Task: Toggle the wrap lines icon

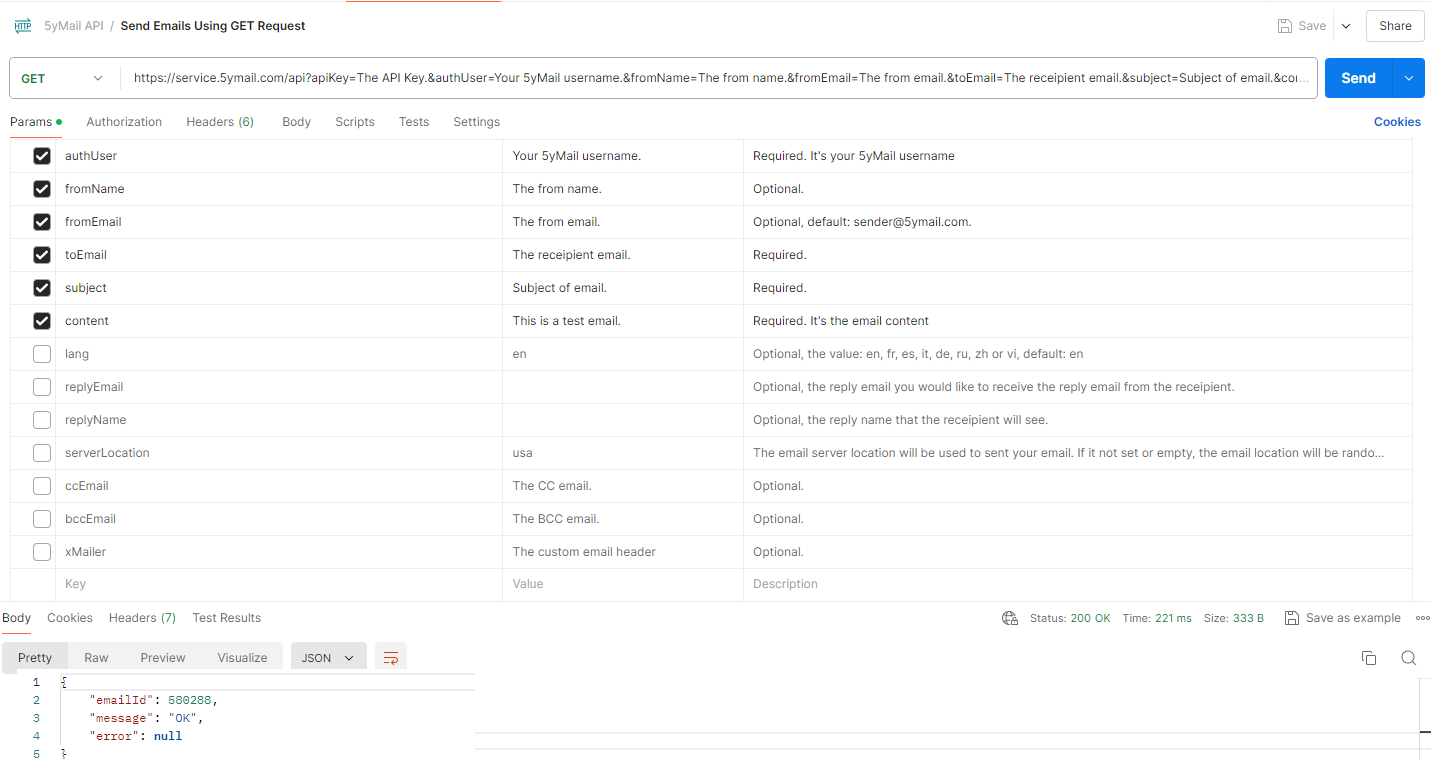Action: 391,657
